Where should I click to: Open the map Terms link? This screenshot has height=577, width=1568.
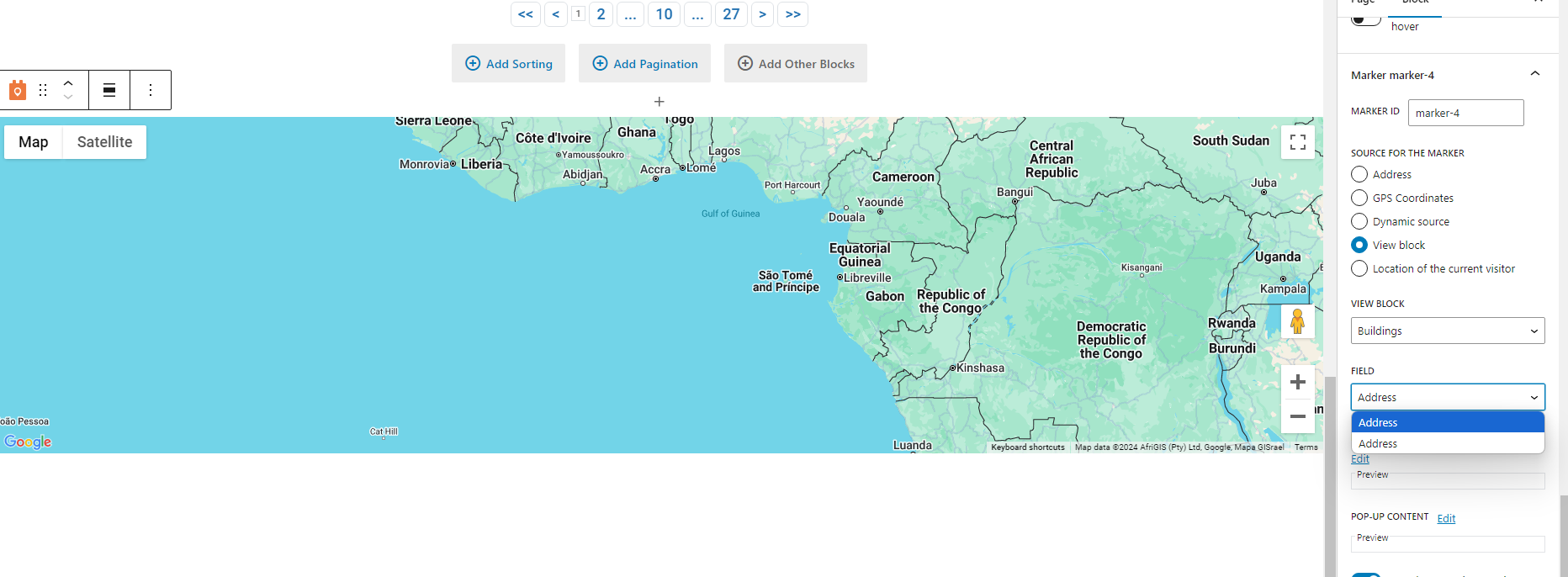pyautogui.click(x=1306, y=447)
